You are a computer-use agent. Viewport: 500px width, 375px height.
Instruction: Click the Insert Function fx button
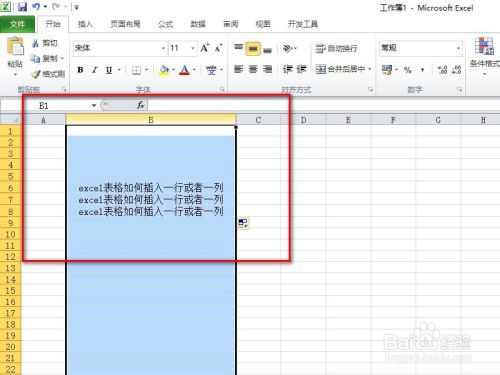[140, 105]
